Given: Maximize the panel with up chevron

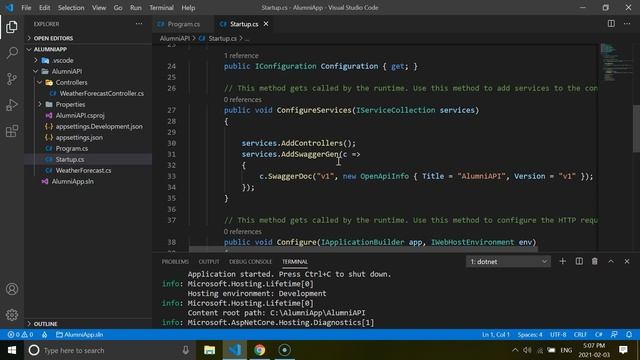Looking at the screenshot, I should (611, 261).
